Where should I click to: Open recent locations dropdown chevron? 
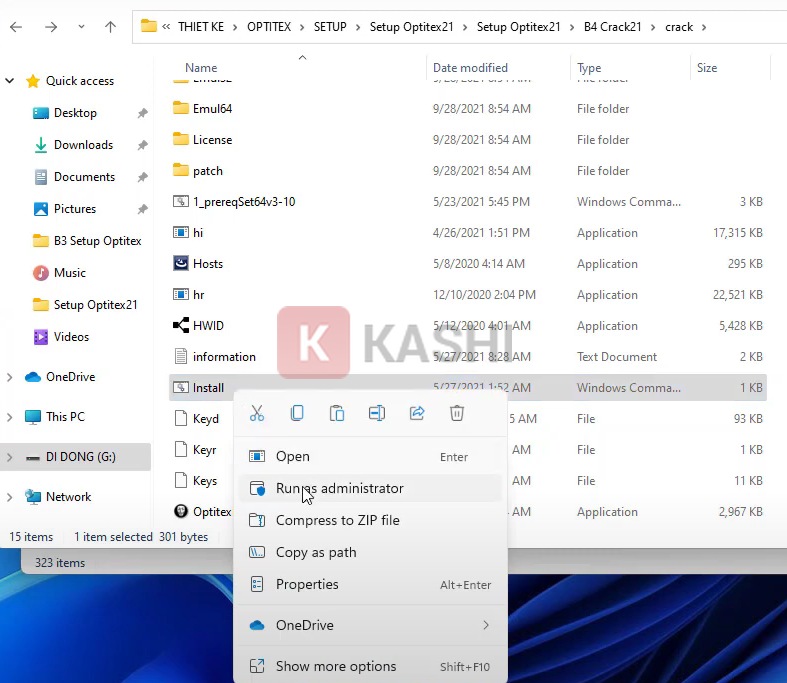(81, 27)
